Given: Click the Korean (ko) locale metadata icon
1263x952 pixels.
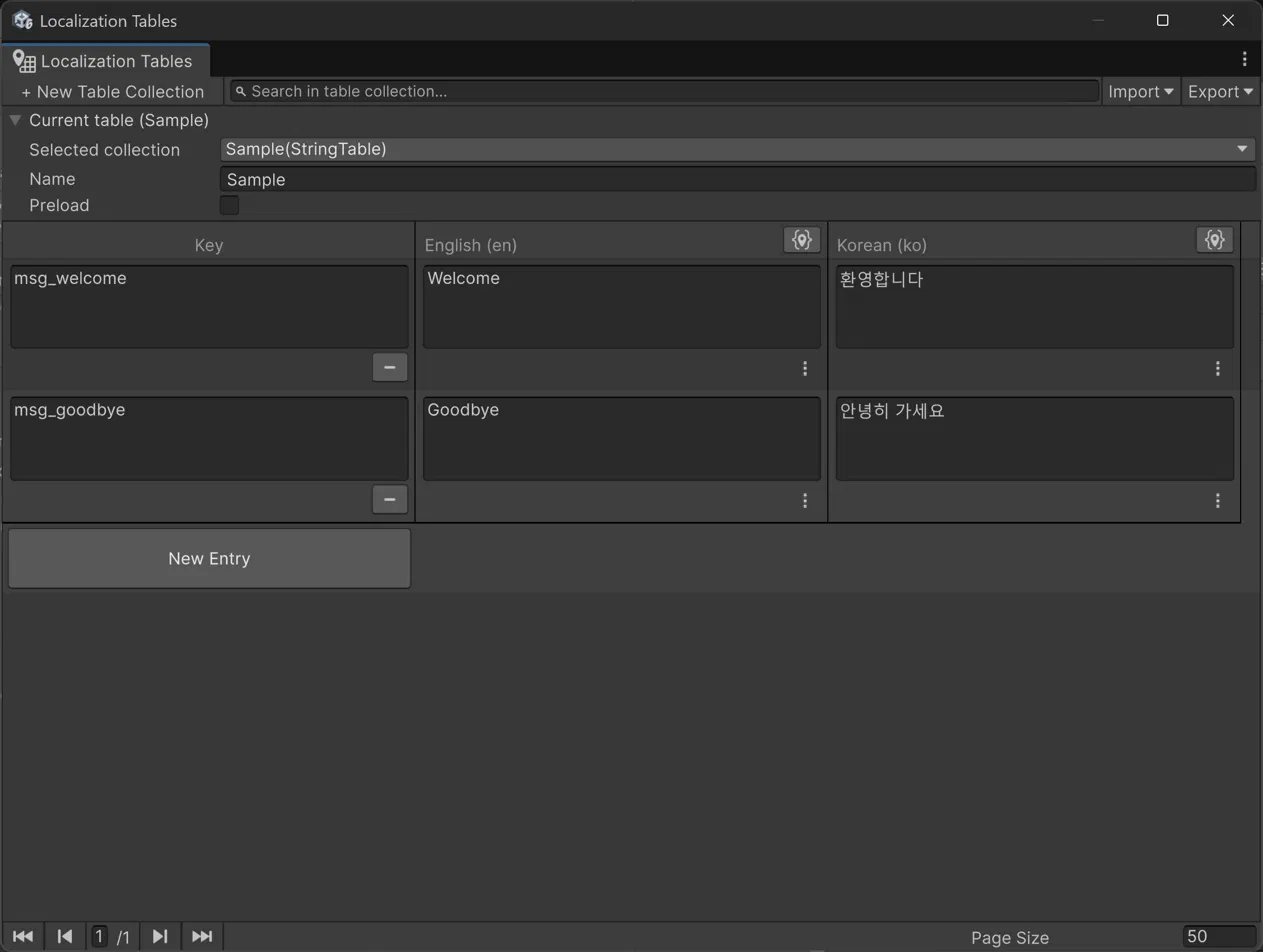Looking at the screenshot, I should (x=1214, y=240).
